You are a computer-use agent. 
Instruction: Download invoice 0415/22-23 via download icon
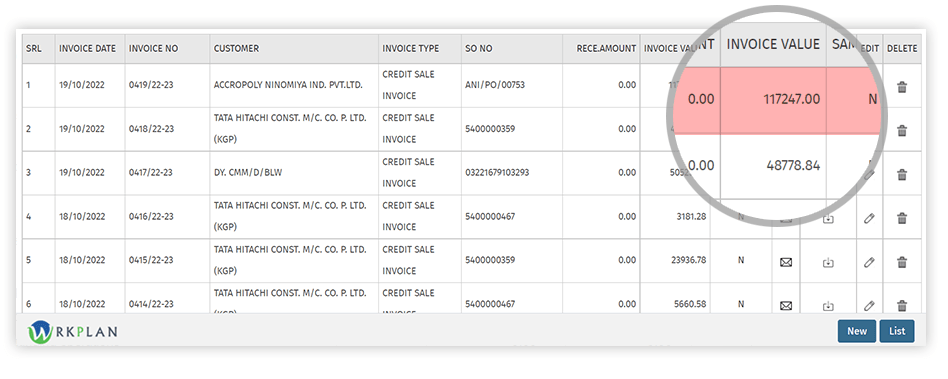tap(828, 262)
